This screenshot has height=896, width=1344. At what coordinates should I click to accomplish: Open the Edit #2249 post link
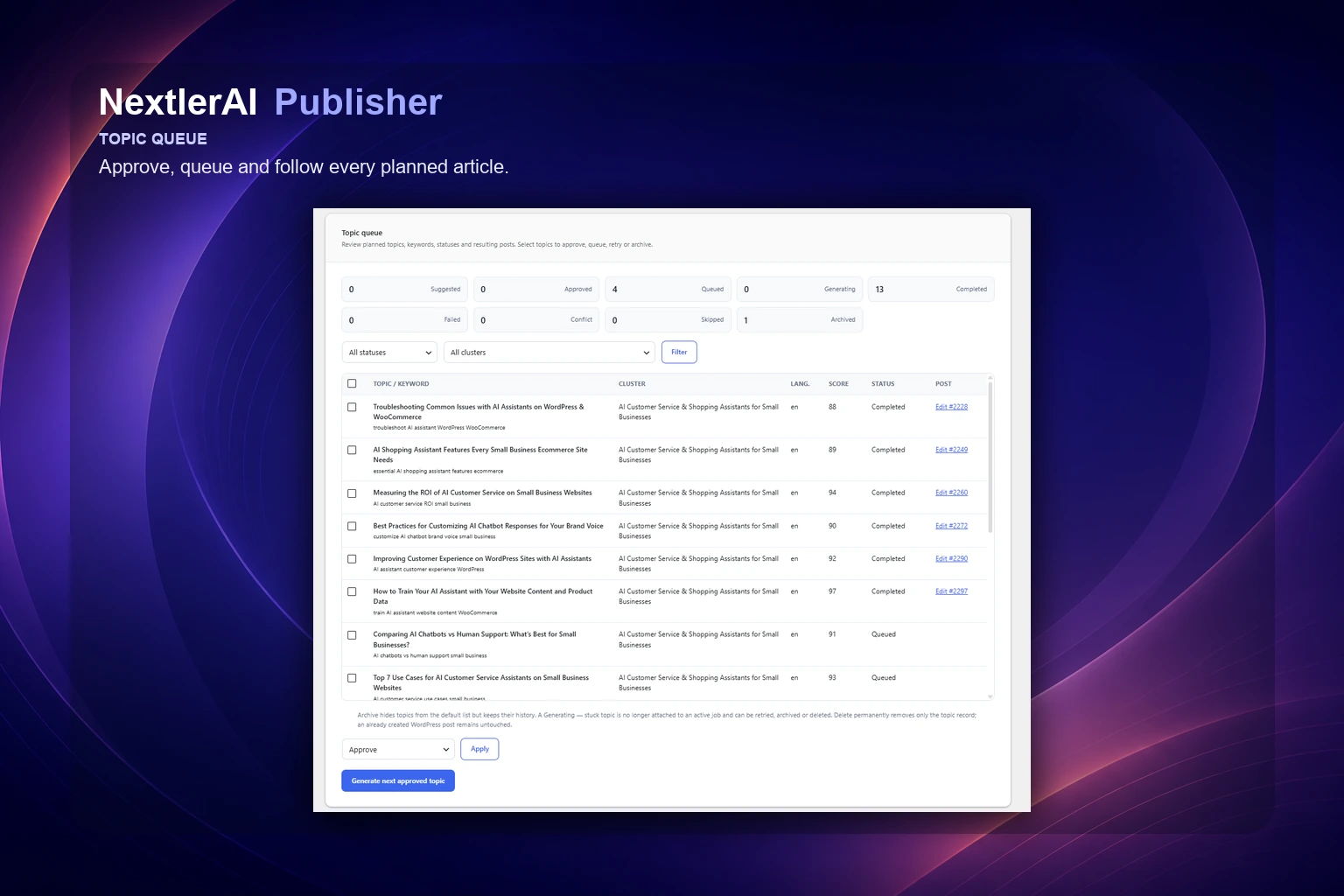point(951,450)
